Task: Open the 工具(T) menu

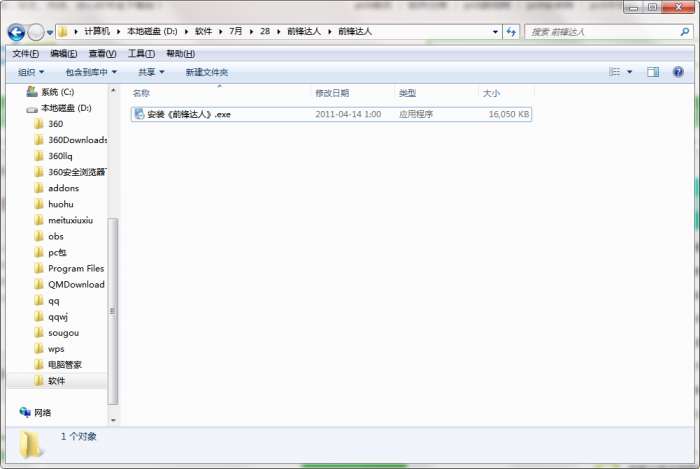Action: [x=141, y=54]
